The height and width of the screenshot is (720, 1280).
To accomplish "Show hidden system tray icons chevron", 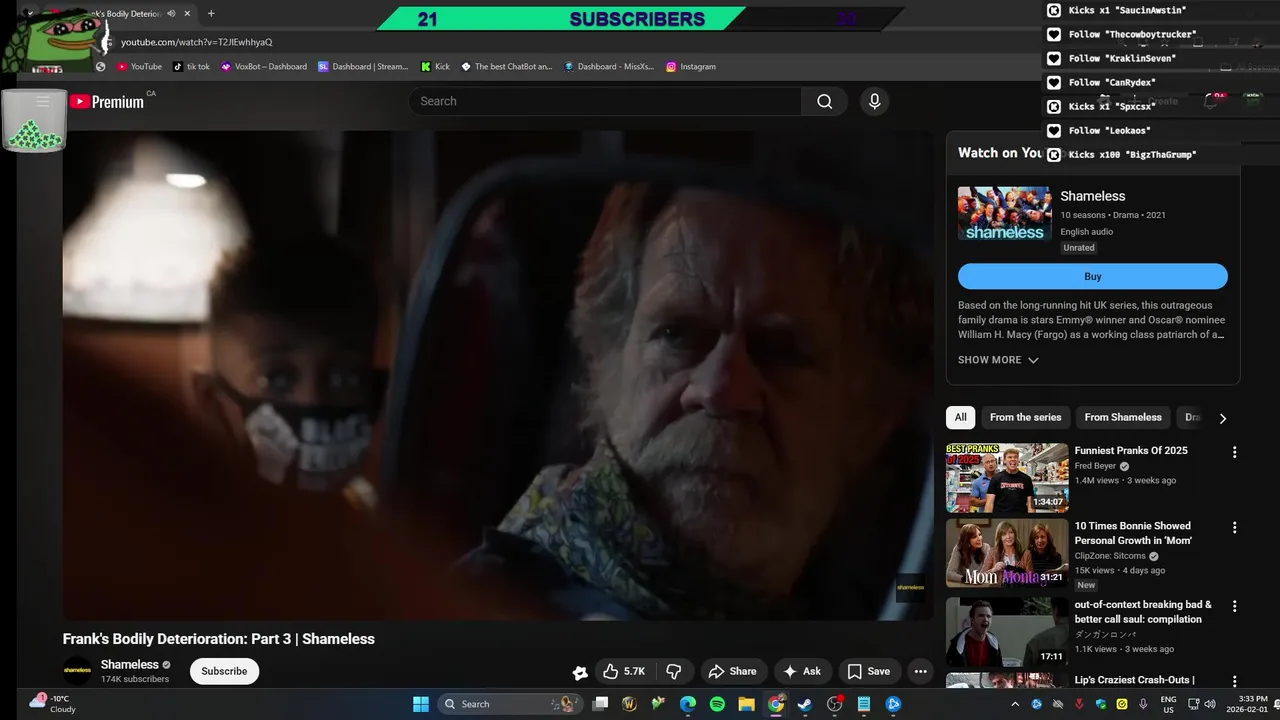I will pyautogui.click(x=1016, y=704).
